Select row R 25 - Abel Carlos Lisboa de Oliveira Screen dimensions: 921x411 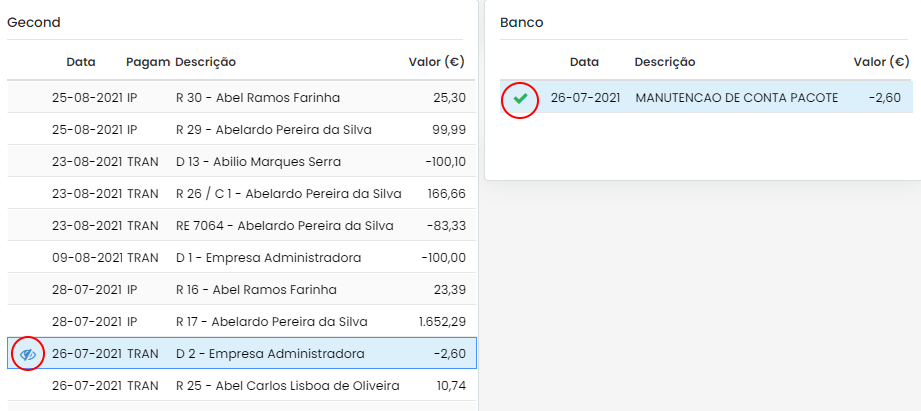click(242, 386)
